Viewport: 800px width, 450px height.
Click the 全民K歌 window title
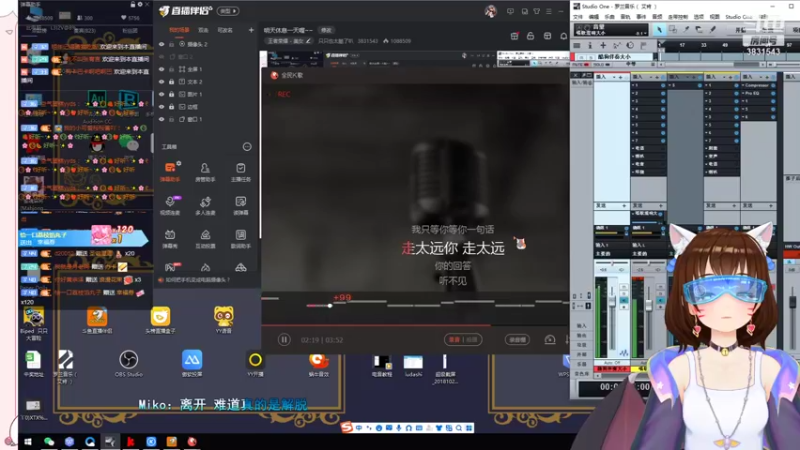point(292,76)
